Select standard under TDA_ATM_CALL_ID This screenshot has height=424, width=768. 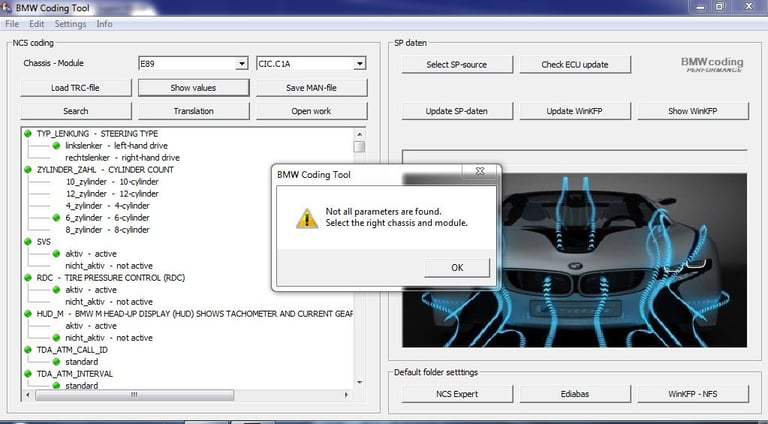81,361
